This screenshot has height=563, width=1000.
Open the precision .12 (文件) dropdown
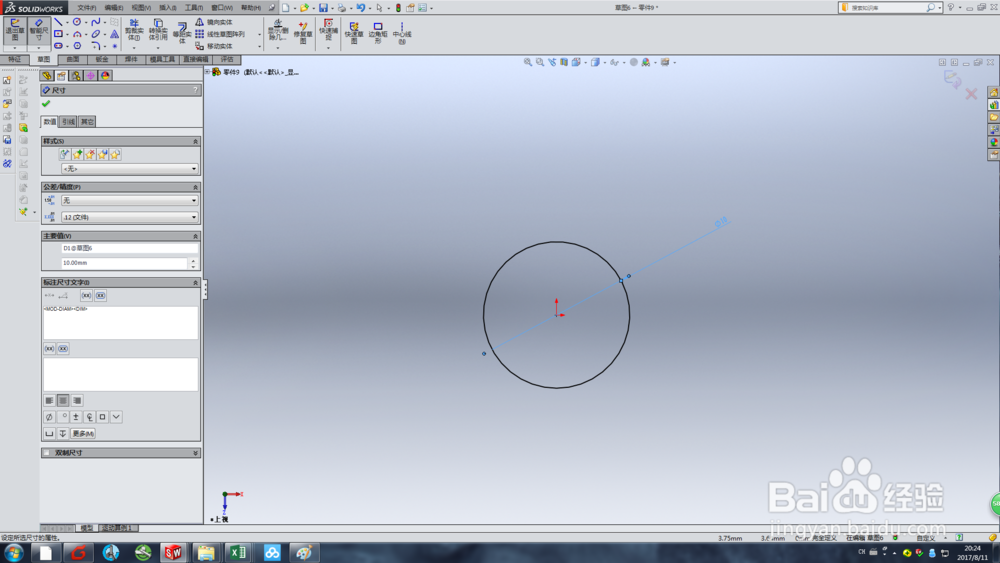[x=130, y=217]
